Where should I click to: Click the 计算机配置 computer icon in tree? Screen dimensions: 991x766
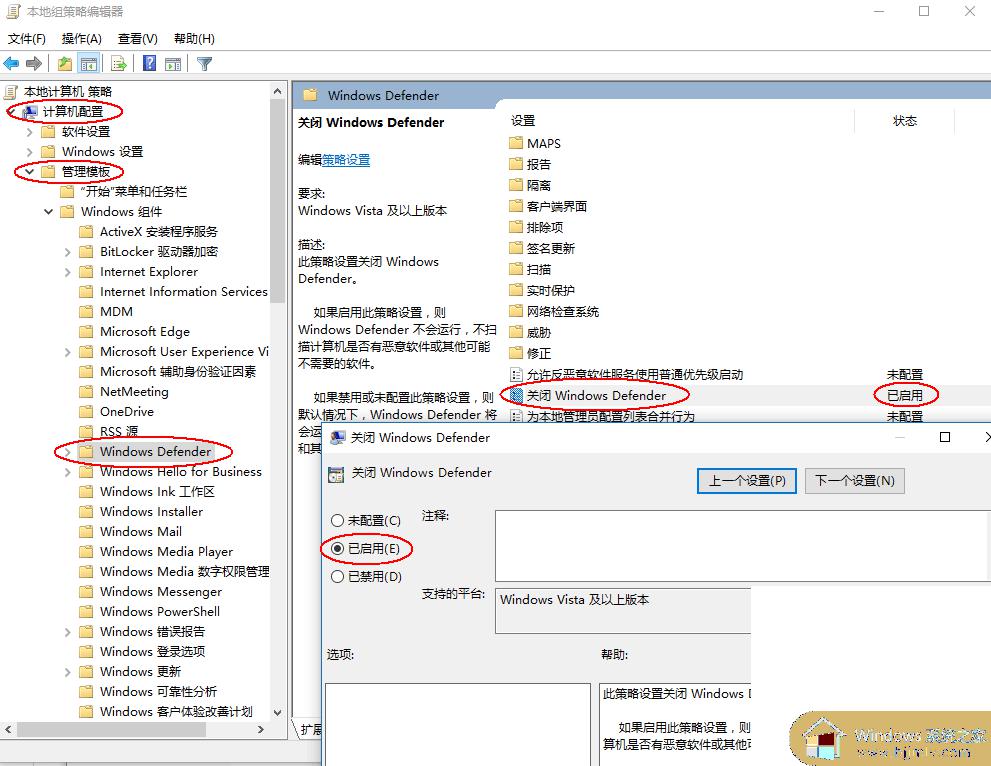(29, 112)
